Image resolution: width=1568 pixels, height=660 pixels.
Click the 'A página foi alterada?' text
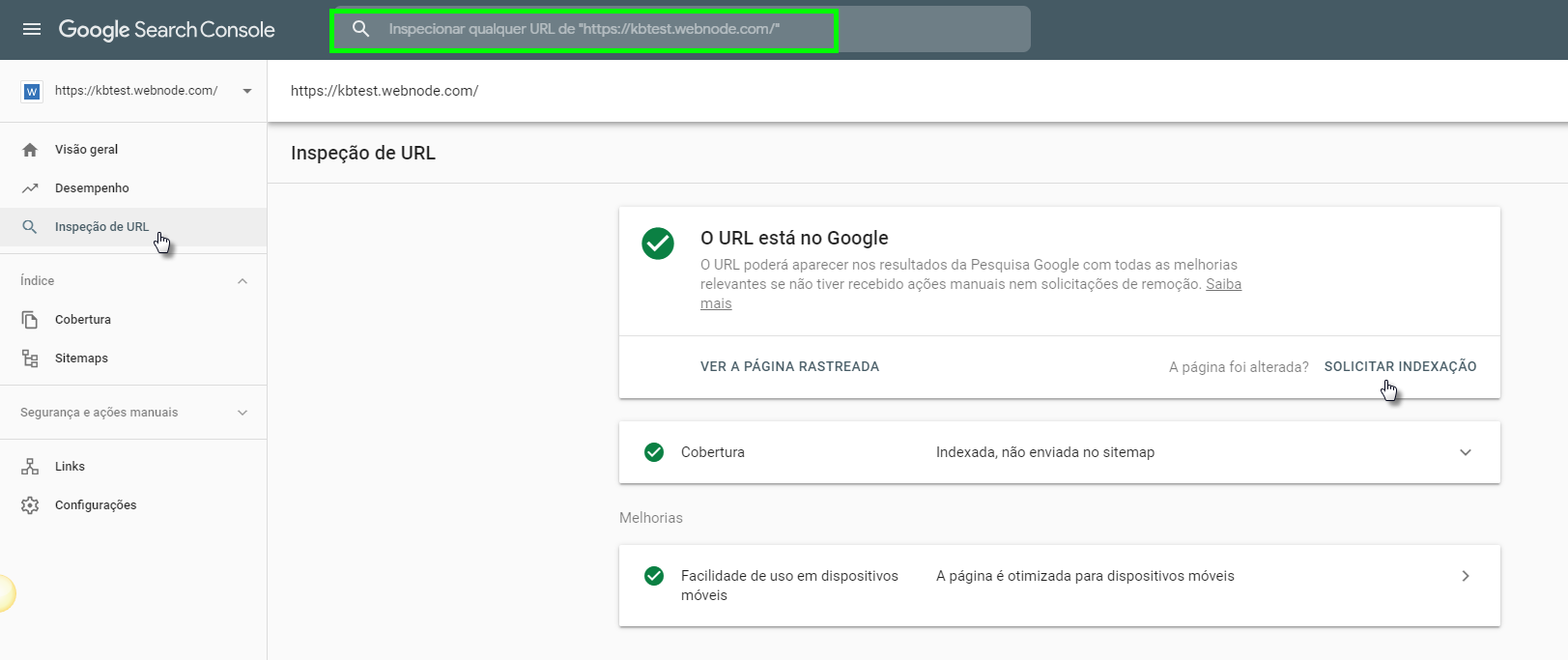click(1239, 367)
